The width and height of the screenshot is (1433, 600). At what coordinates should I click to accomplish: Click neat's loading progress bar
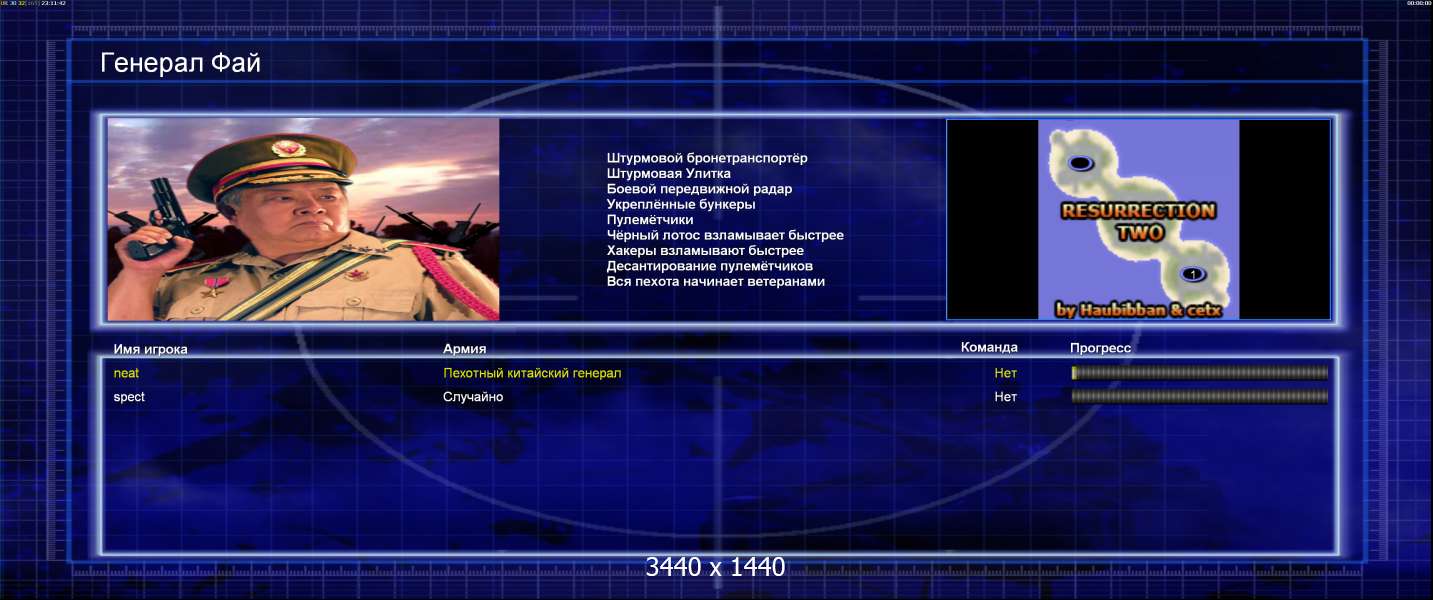click(x=1200, y=373)
